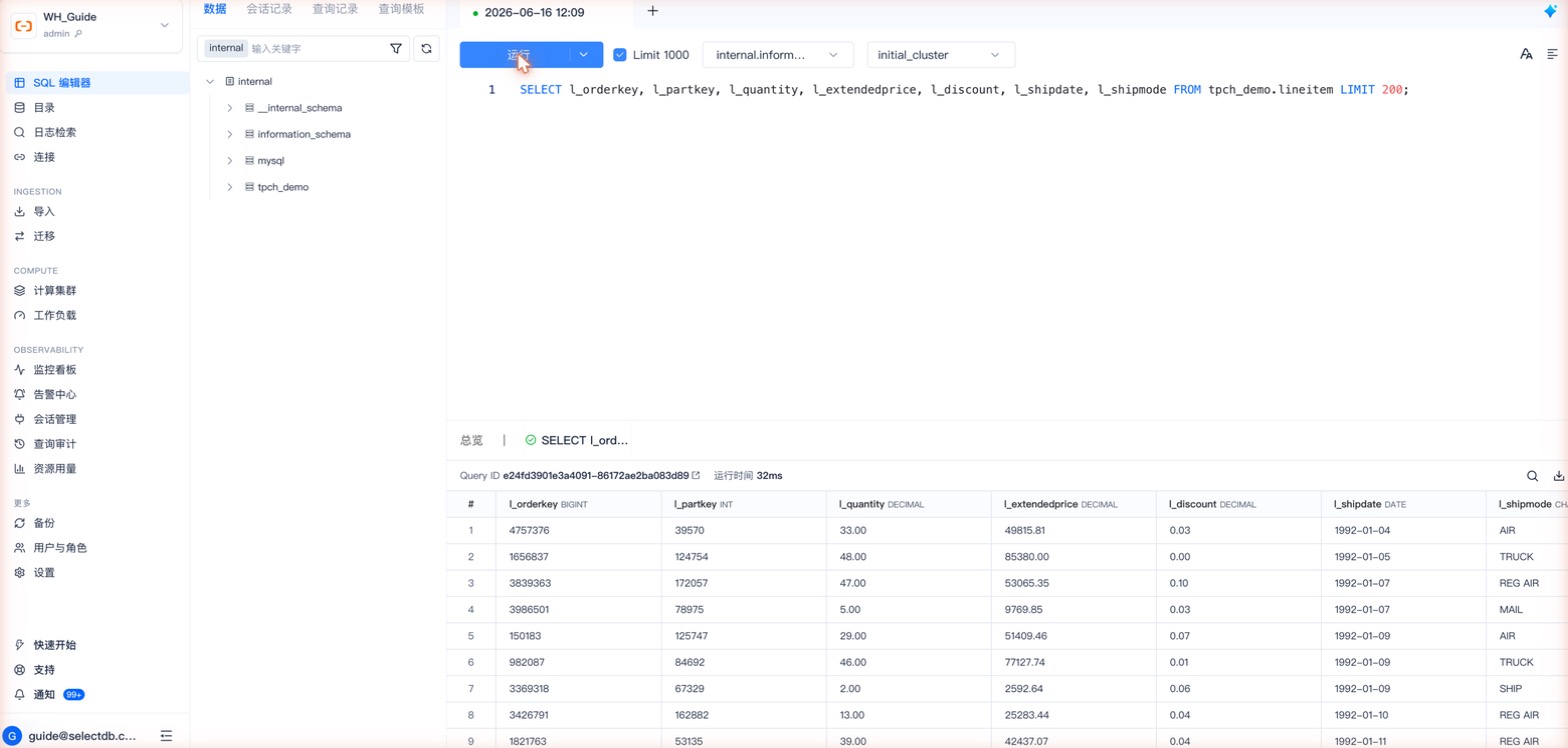Switch to the 查询记录 tab
Image resolution: width=1568 pixels, height=748 pixels.
[x=335, y=9]
